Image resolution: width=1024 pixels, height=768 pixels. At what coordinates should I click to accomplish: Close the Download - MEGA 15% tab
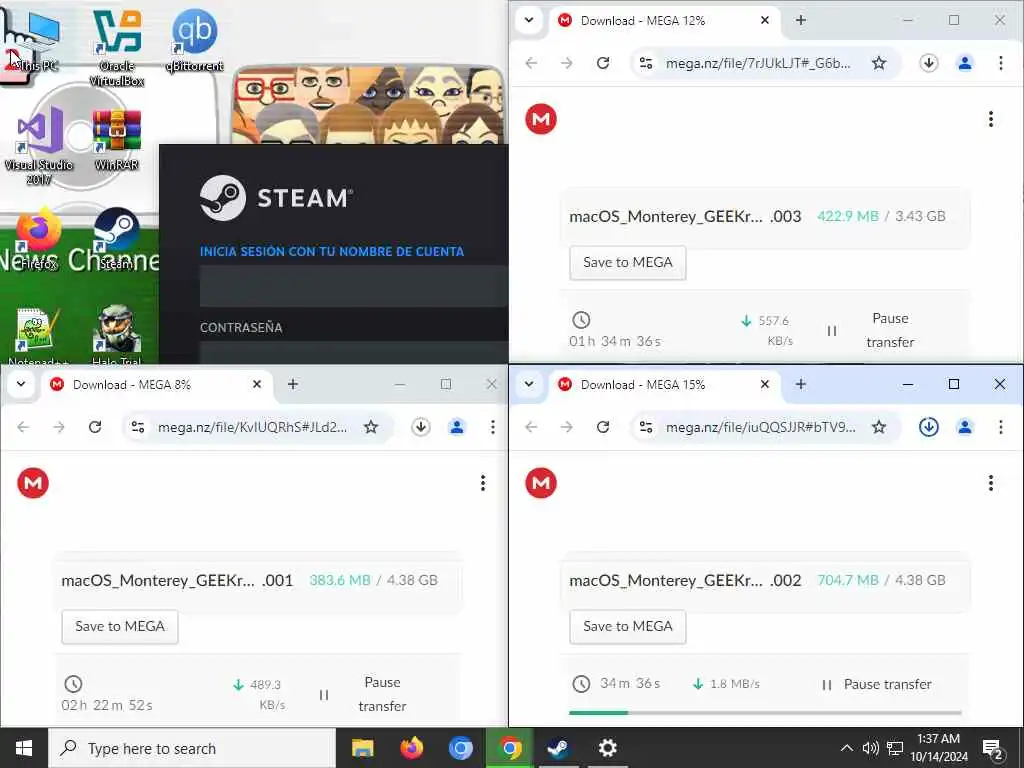pyautogui.click(x=765, y=384)
